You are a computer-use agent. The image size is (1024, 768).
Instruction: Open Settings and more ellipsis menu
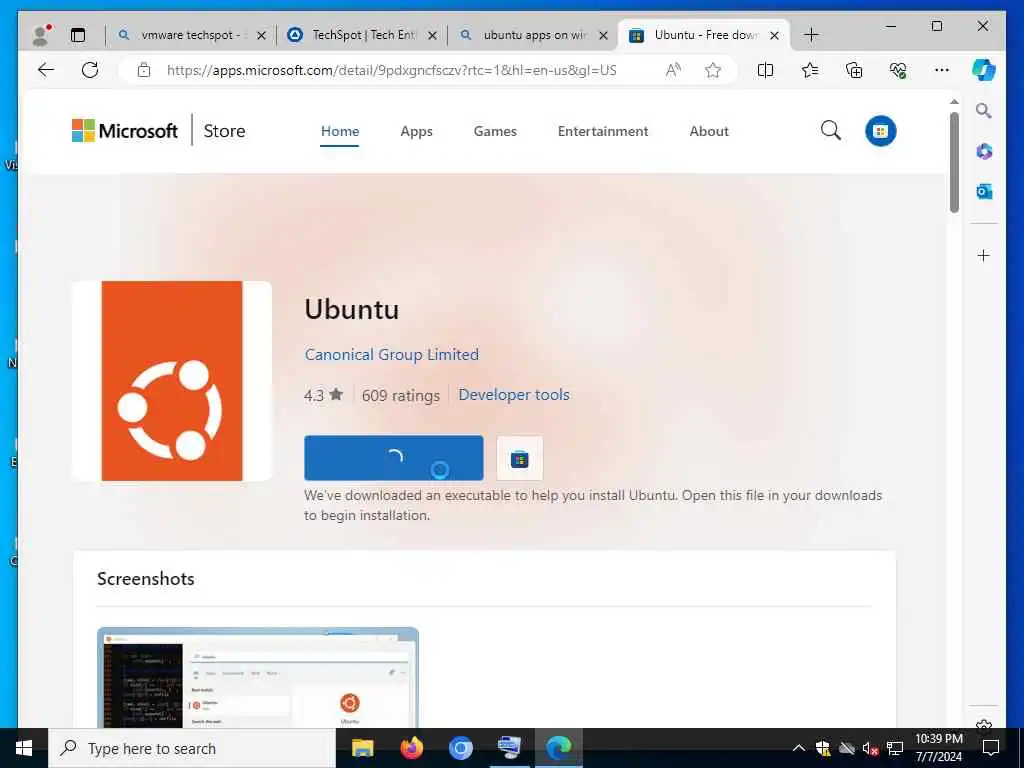tap(942, 70)
